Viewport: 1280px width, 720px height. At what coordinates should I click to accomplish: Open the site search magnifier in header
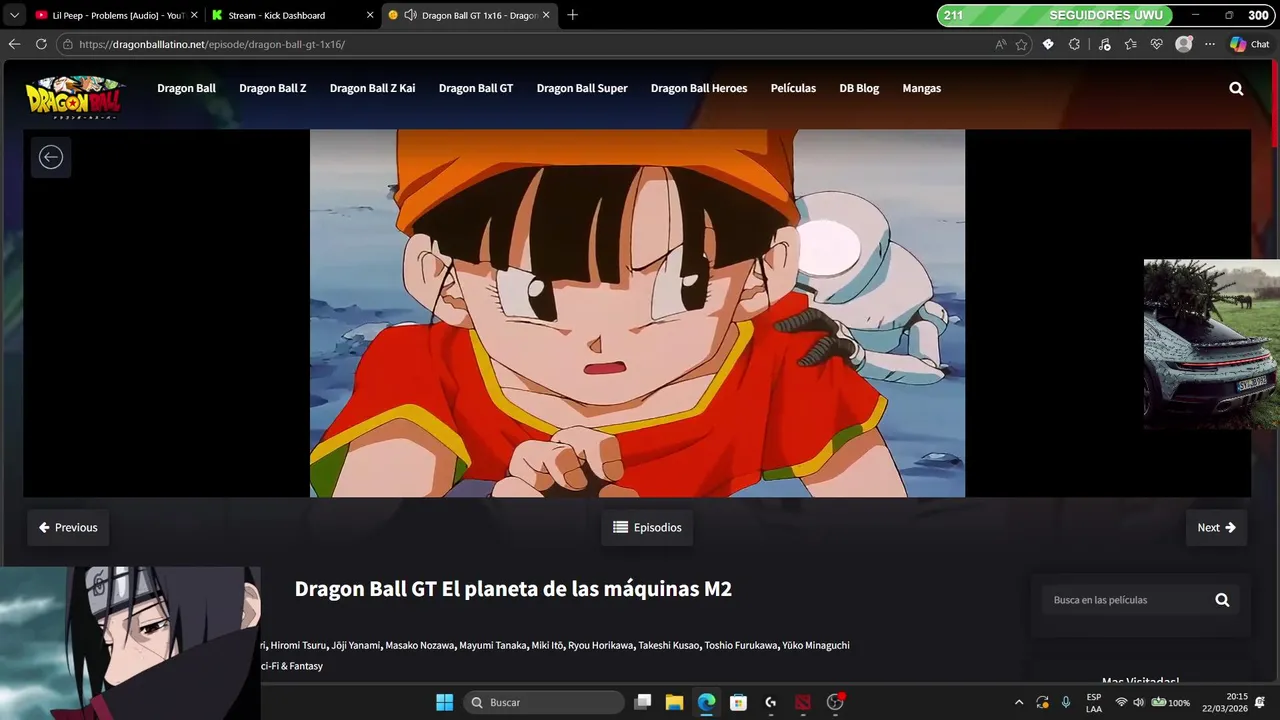(1236, 88)
